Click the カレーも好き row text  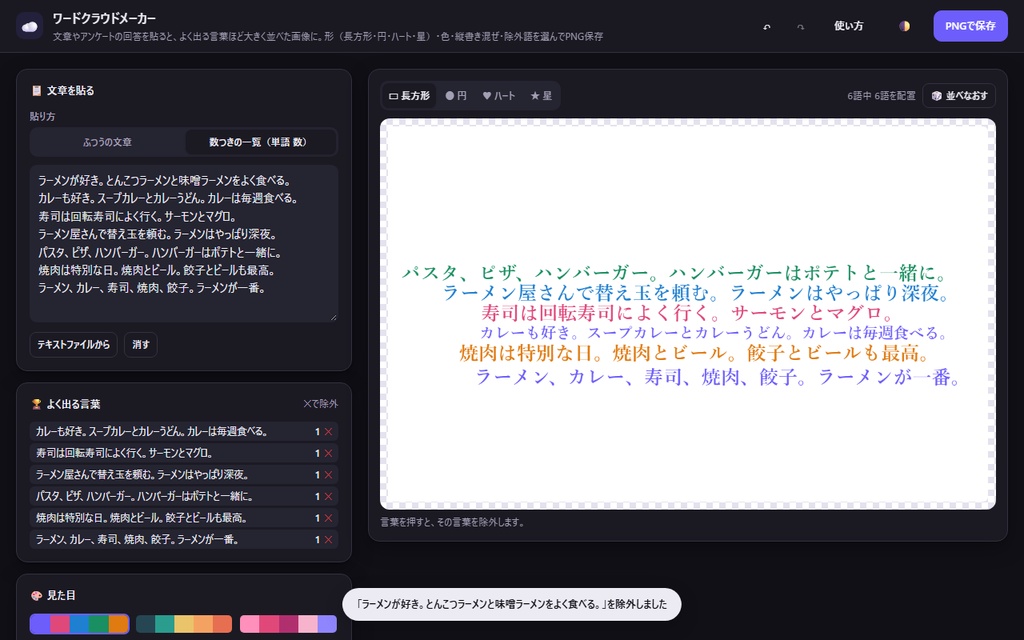pyautogui.click(x=152, y=432)
